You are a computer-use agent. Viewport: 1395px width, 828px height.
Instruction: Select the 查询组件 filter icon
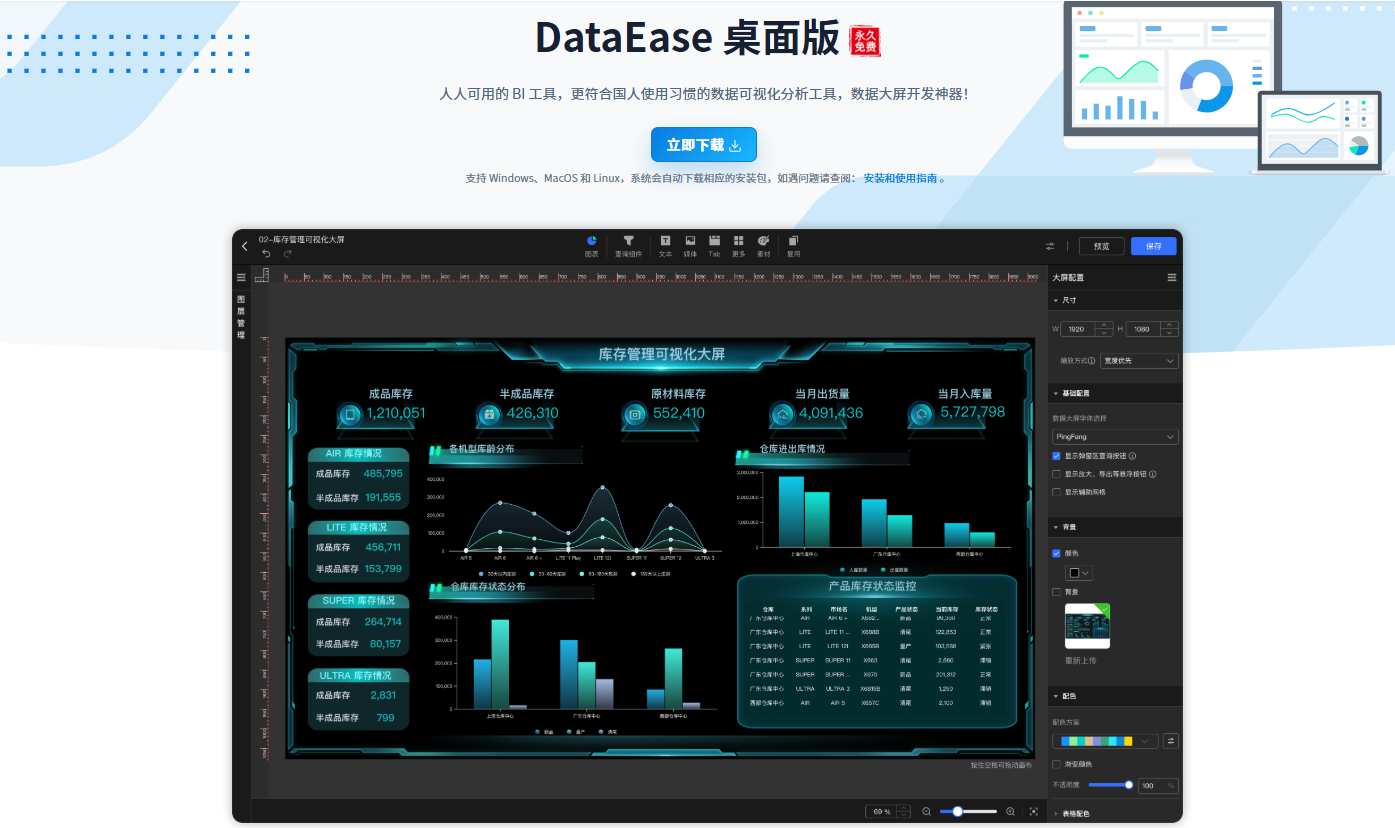pyautogui.click(x=629, y=241)
